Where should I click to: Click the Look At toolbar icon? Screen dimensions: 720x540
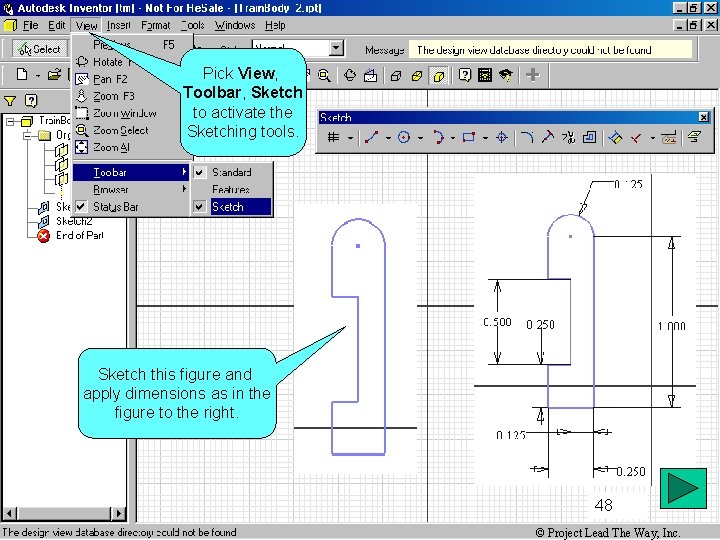pos(371,75)
